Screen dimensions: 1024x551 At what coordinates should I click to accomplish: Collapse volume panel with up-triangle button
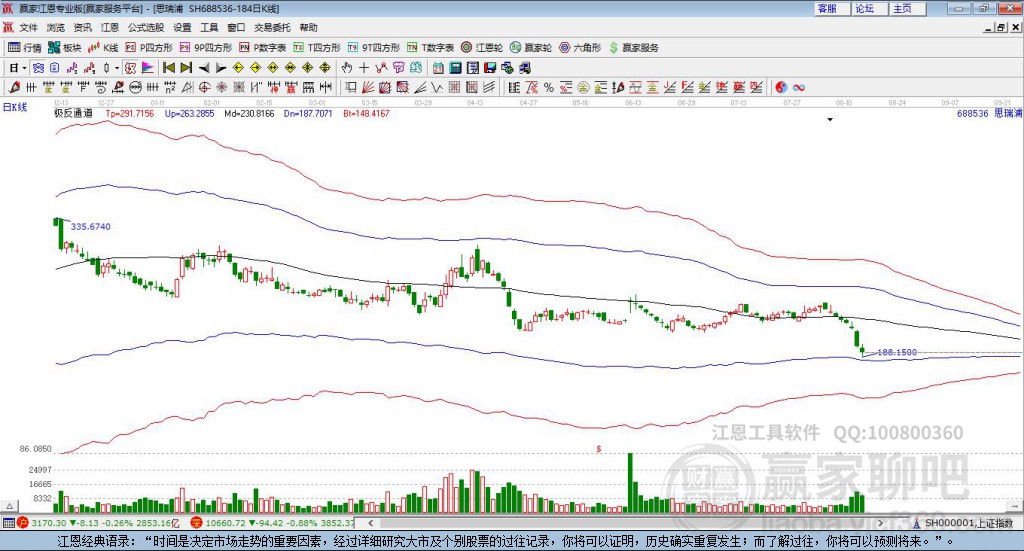[9, 506]
